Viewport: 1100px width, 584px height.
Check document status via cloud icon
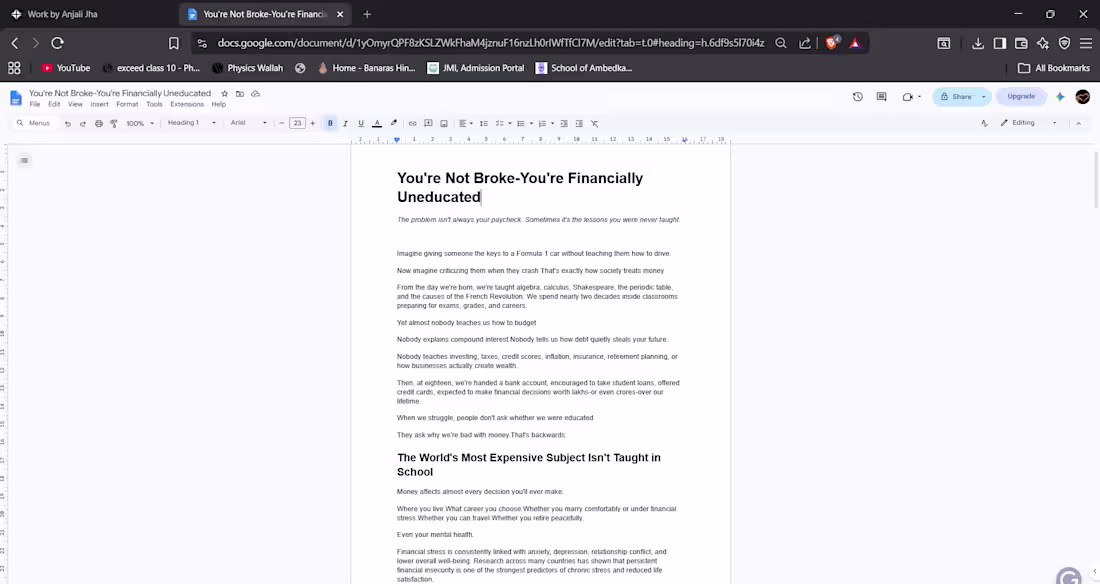pyautogui.click(x=255, y=93)
